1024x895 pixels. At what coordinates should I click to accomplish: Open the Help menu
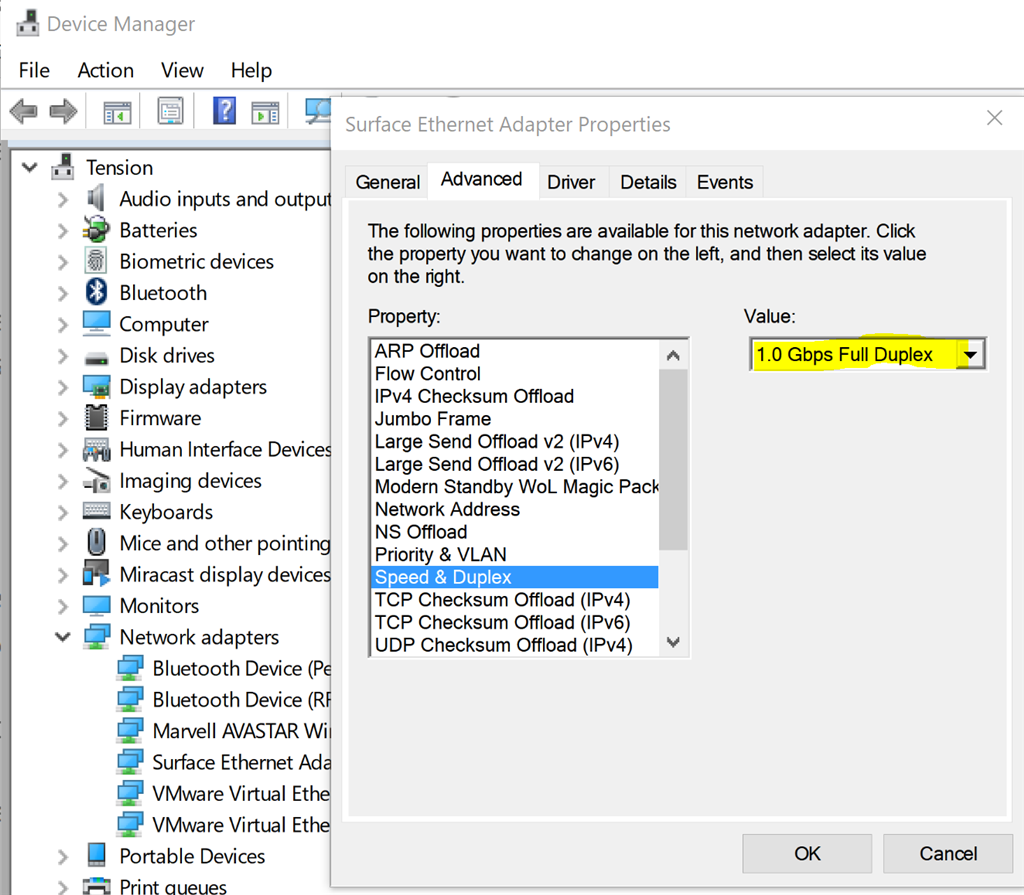[x=251, y=70]
